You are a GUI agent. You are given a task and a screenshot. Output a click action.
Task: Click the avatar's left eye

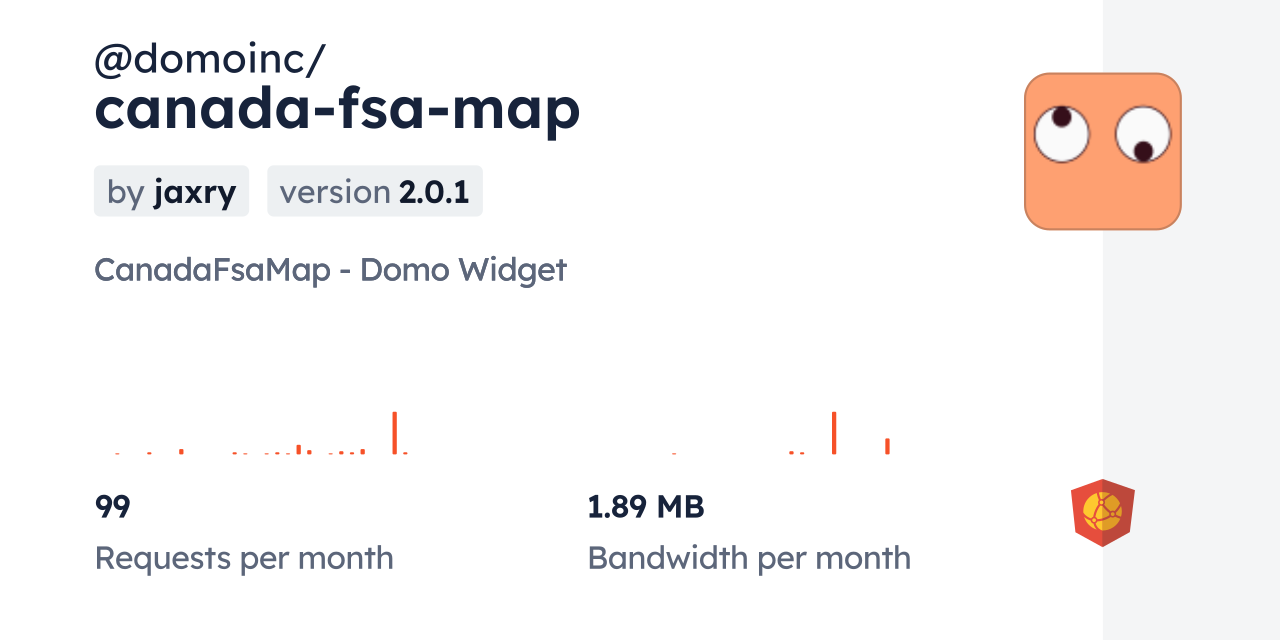(1061, 134)
